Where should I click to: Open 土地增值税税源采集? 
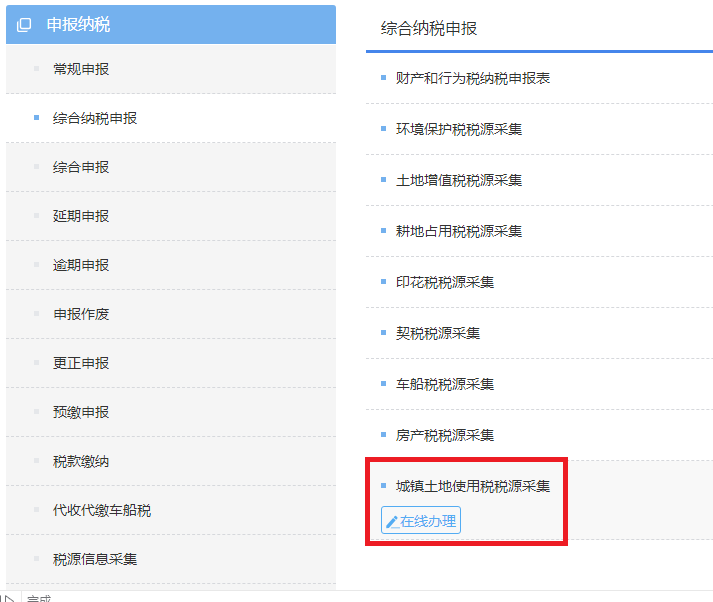(x=458, y=180)
